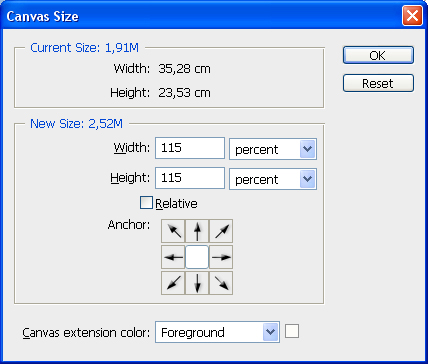
Task: Focus the New Size Width field
Action: [x=190, y=148]
